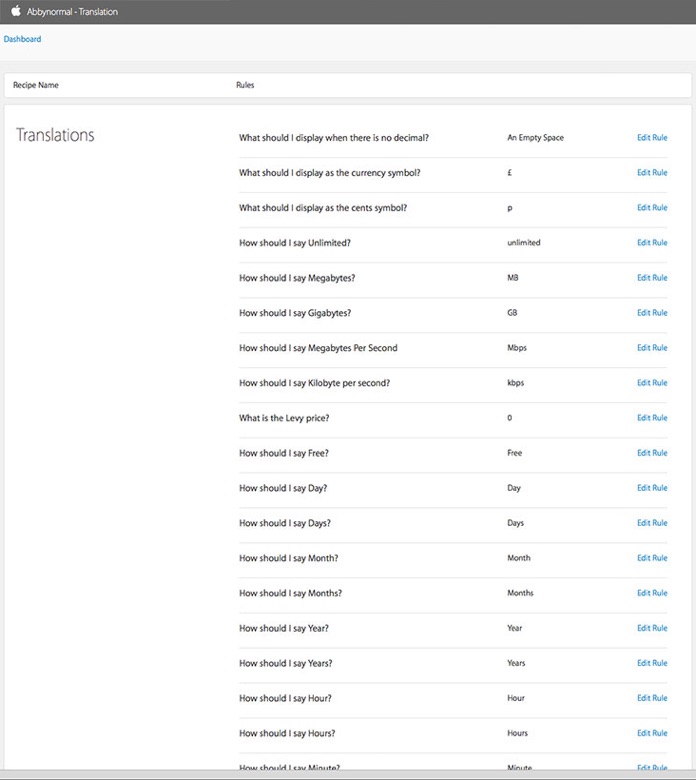Open Edit Rule for Free translation
696x780 pixels.
tap(652, 453)
